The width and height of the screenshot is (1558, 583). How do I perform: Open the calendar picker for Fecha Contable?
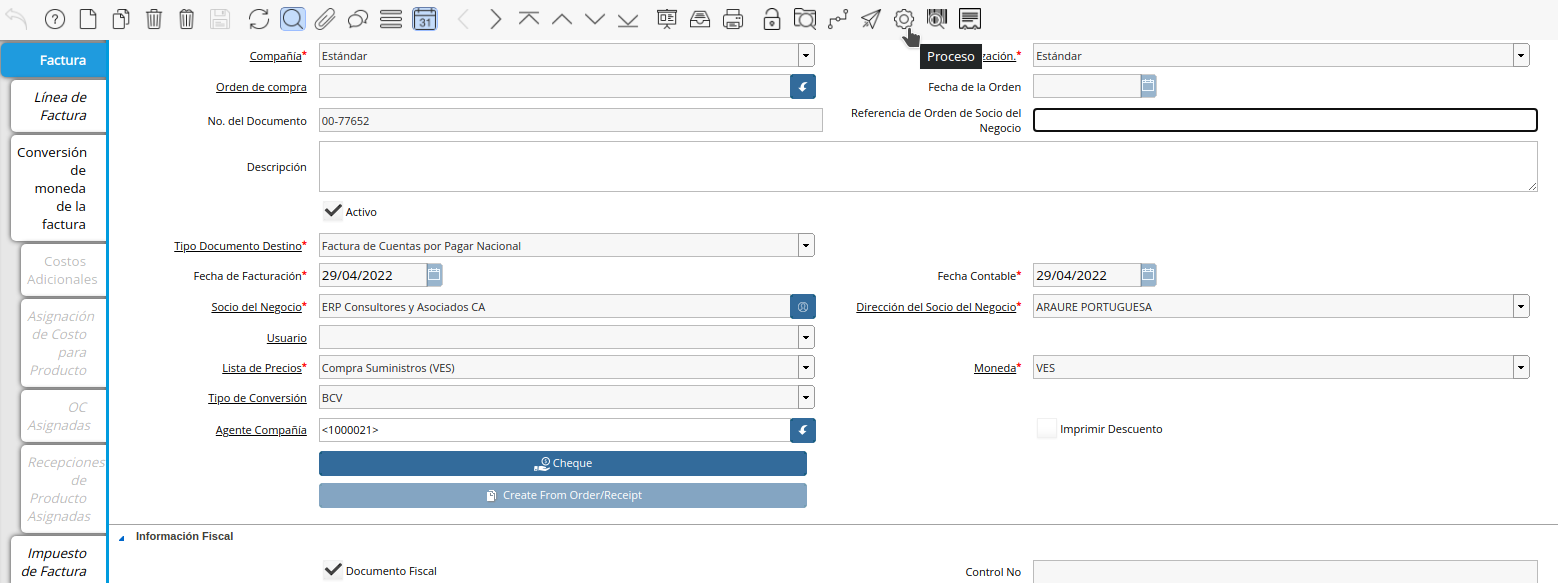pos(1149,275)
